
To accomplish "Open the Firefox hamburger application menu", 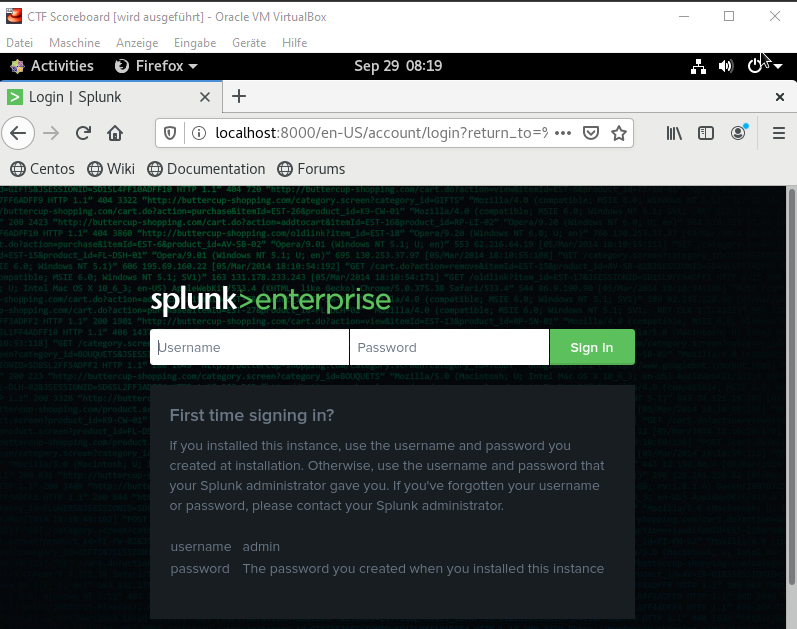I will [x=779, y=133].
